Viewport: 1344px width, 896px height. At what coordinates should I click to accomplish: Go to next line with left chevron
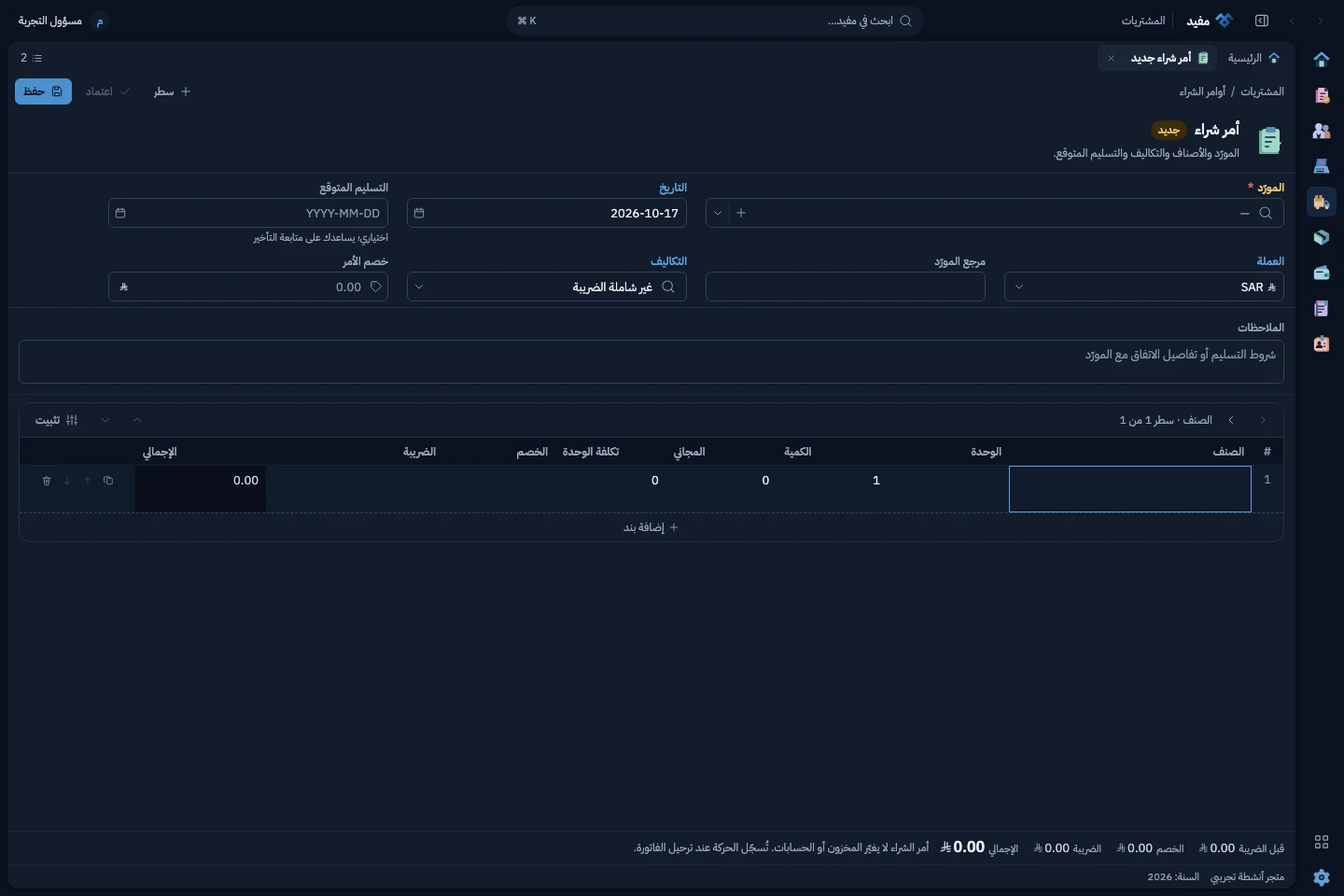tap(1231, 420)
